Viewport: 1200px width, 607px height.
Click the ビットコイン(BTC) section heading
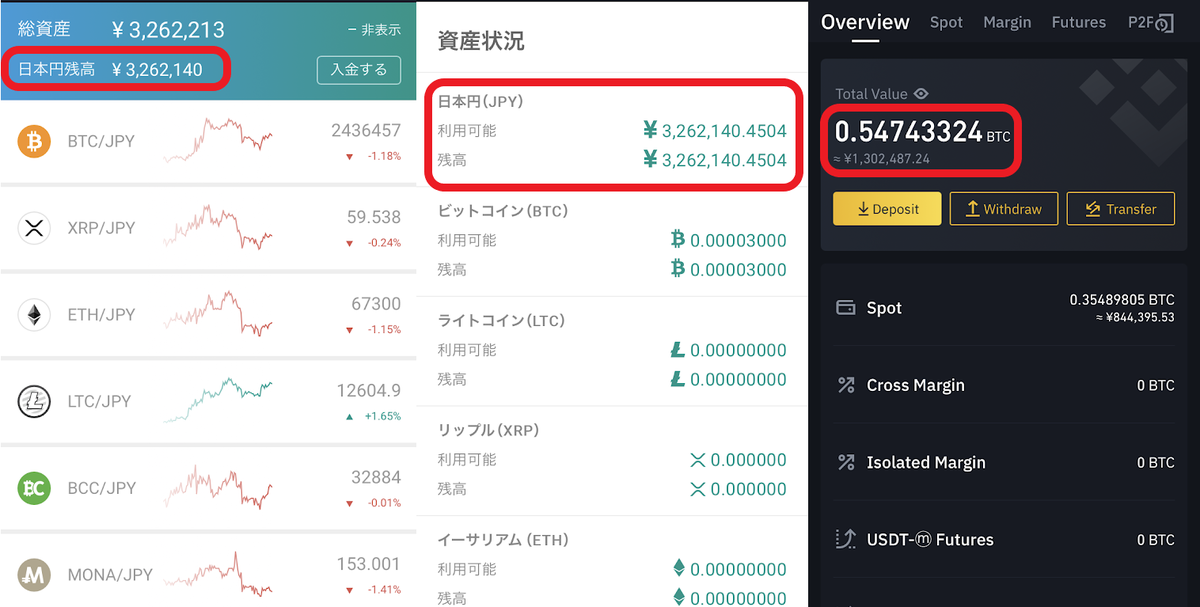[x=503, y=211]
